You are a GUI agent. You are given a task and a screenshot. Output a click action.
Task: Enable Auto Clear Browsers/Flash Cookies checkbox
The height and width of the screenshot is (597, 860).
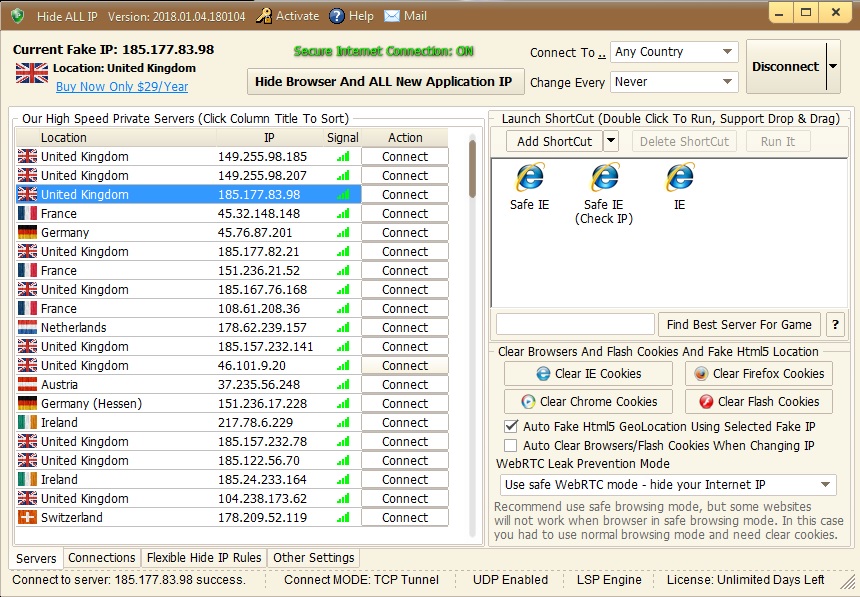tap(511, 446)
